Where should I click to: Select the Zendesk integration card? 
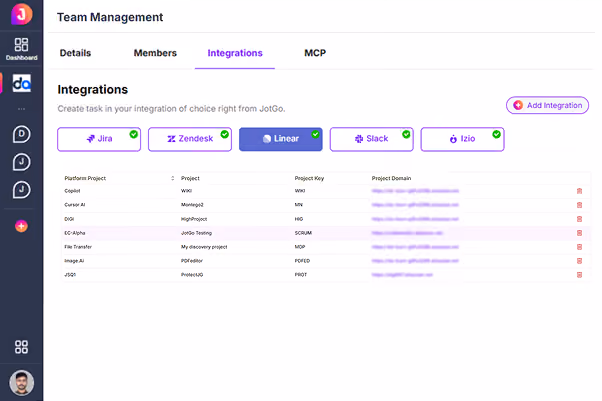coord(190,139)
